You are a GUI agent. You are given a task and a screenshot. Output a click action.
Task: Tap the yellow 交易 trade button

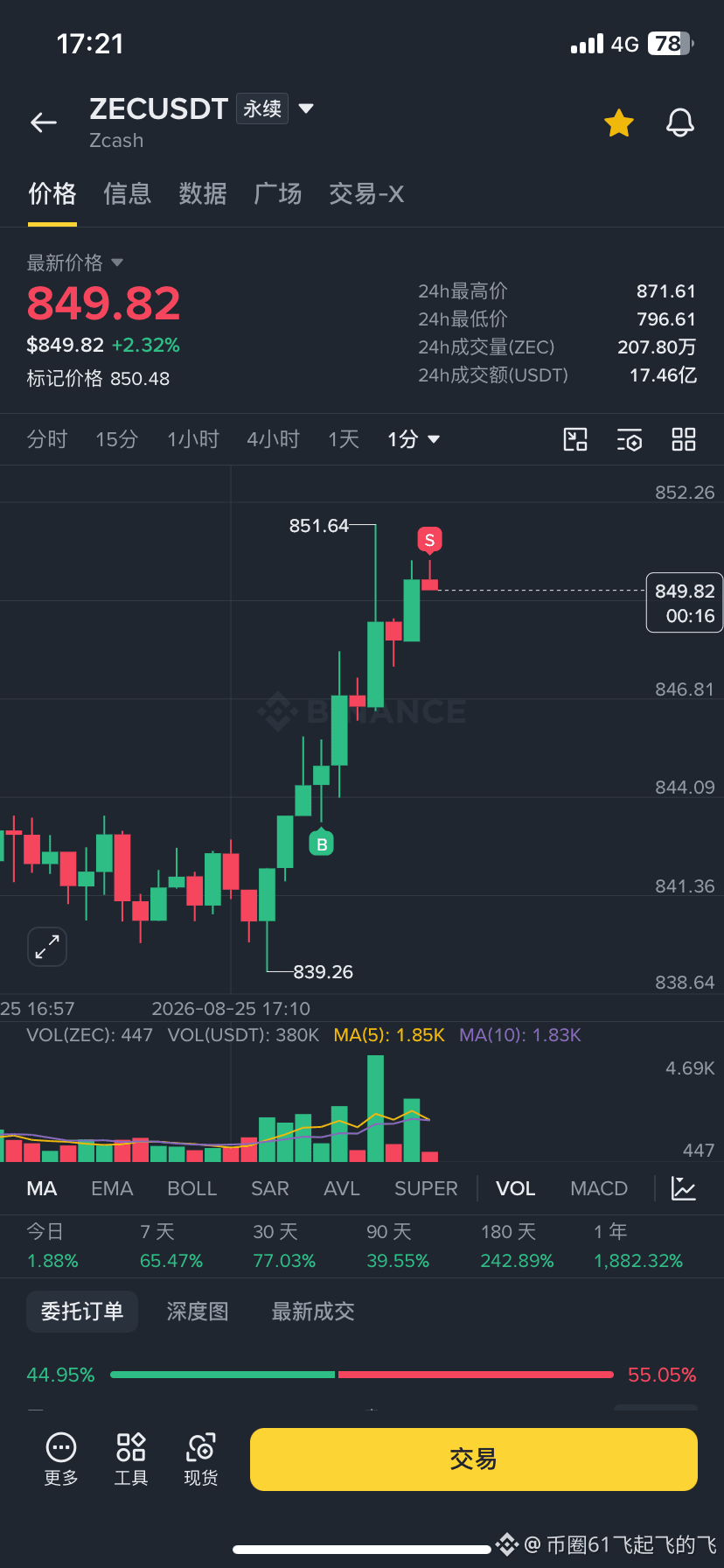coord(474,1459)
